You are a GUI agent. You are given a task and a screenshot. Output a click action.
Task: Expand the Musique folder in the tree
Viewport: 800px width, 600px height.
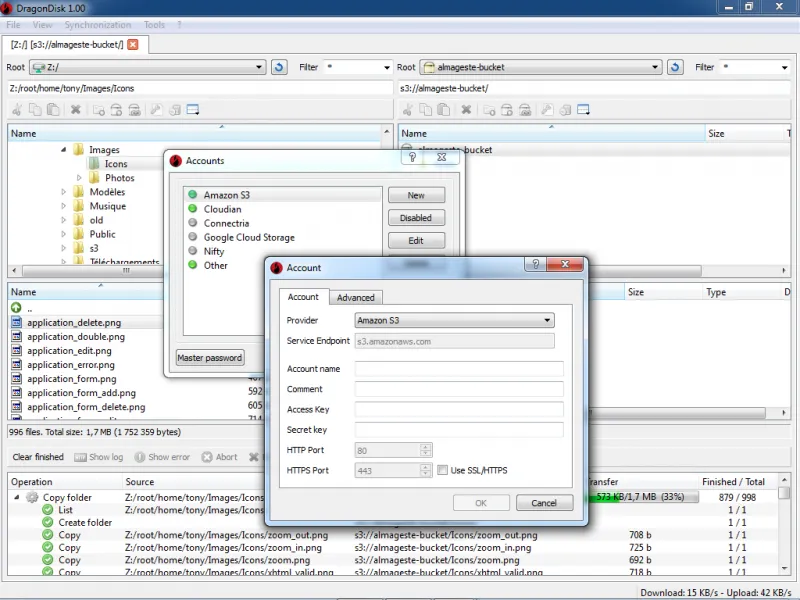63,206
